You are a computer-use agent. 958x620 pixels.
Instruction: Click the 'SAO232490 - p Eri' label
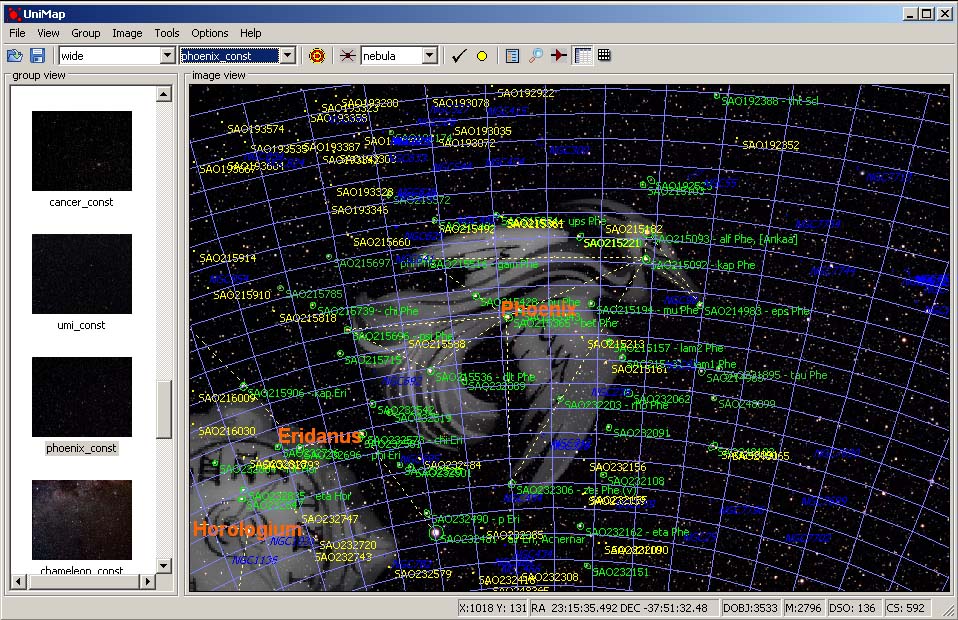click(475, 519)
